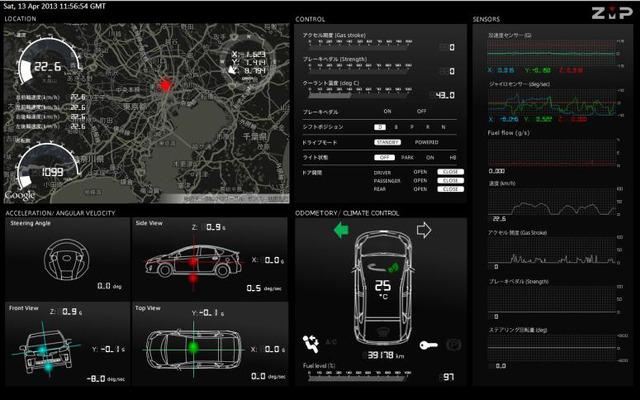Set light status row to ON

430,157
